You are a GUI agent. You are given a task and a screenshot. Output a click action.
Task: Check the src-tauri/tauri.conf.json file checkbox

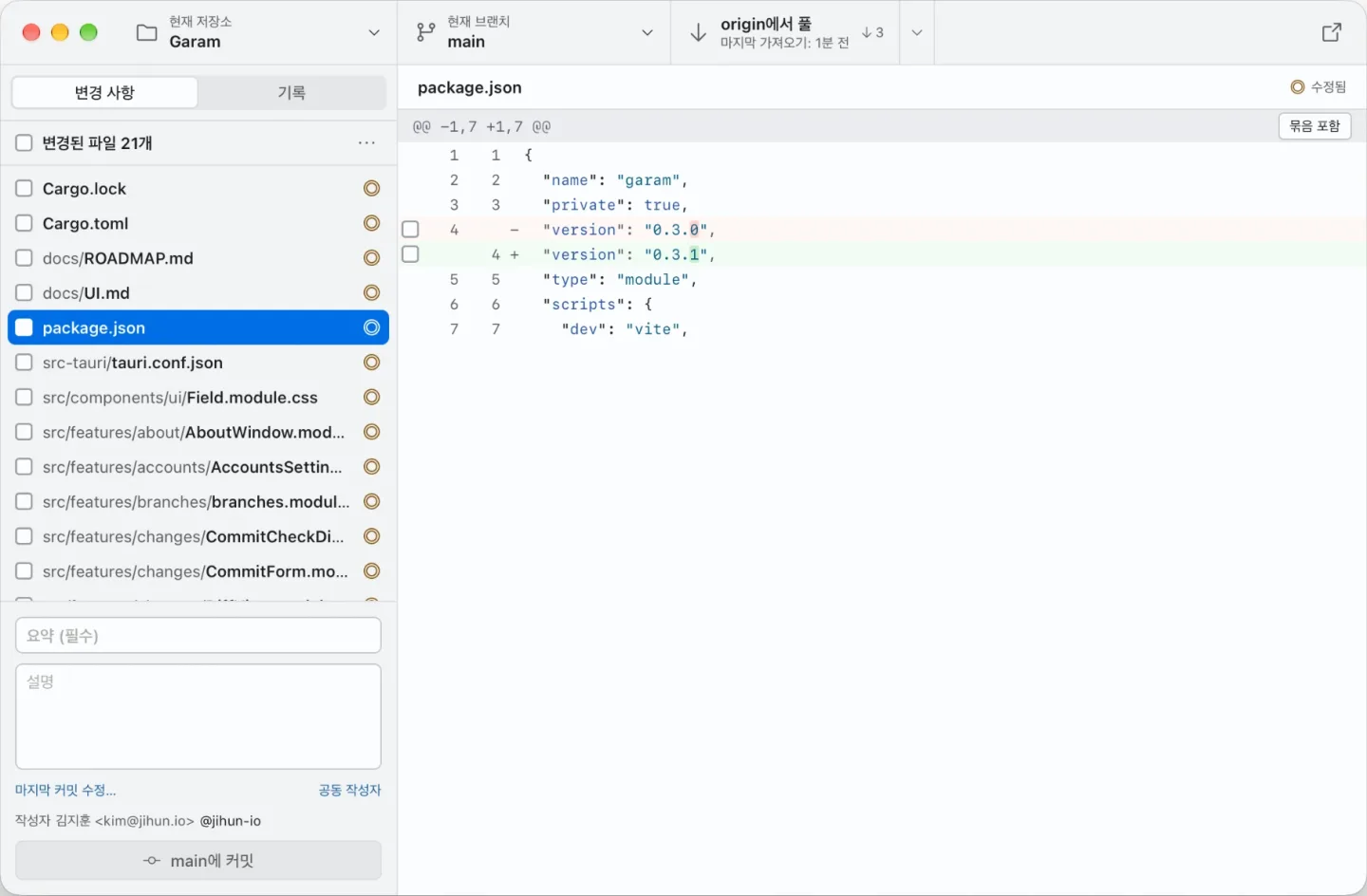coord(24,363)
